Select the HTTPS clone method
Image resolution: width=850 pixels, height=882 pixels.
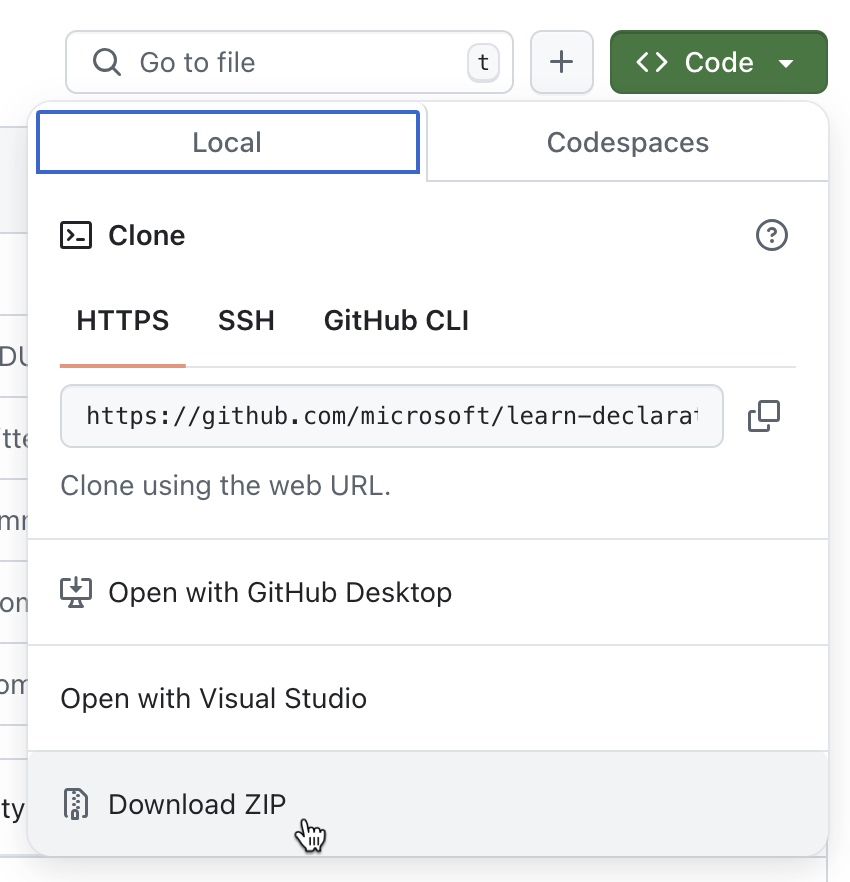pyautogui.click(x=123, y=321)
